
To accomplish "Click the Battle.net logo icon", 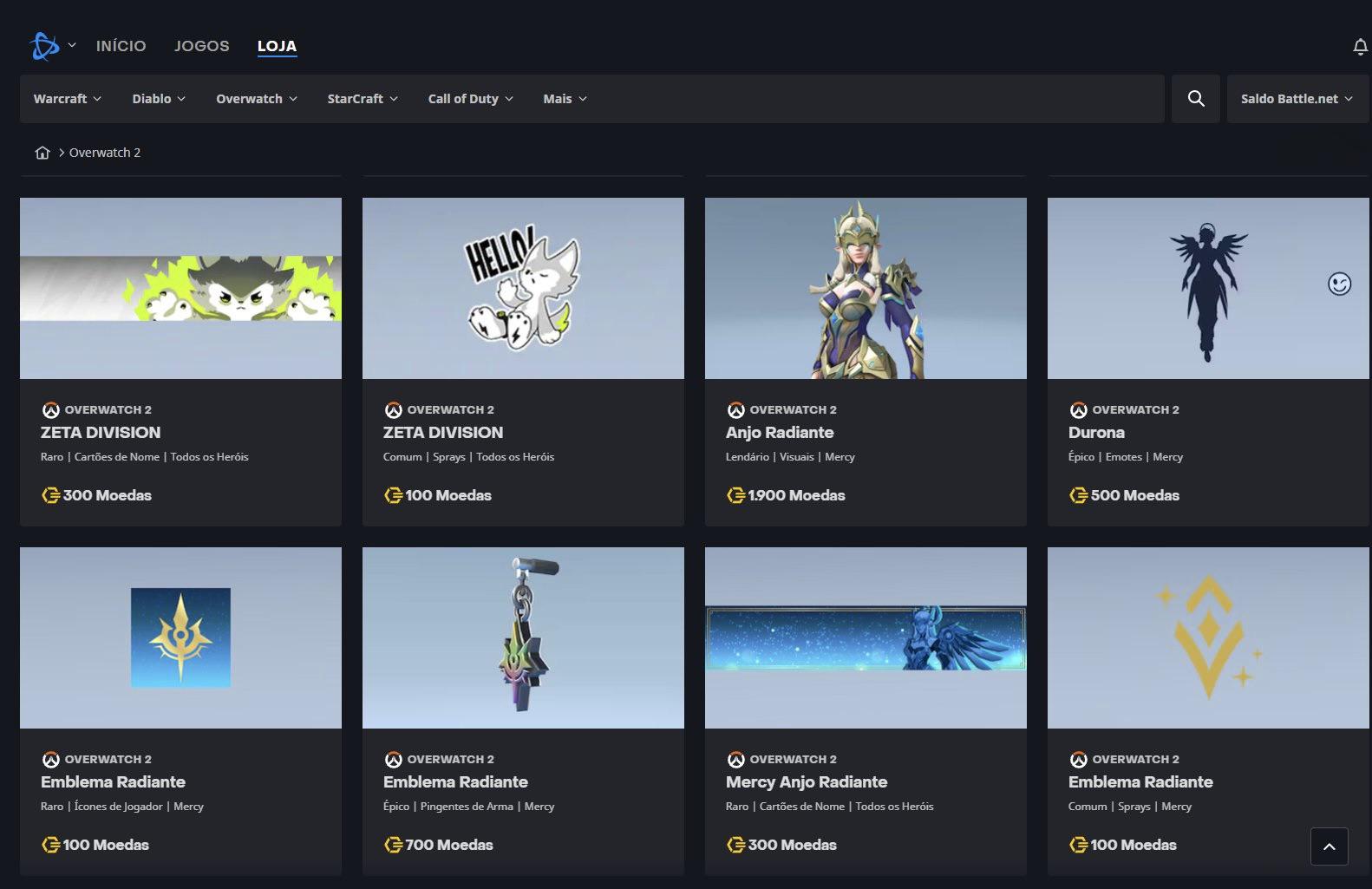I will pos(44,46).
